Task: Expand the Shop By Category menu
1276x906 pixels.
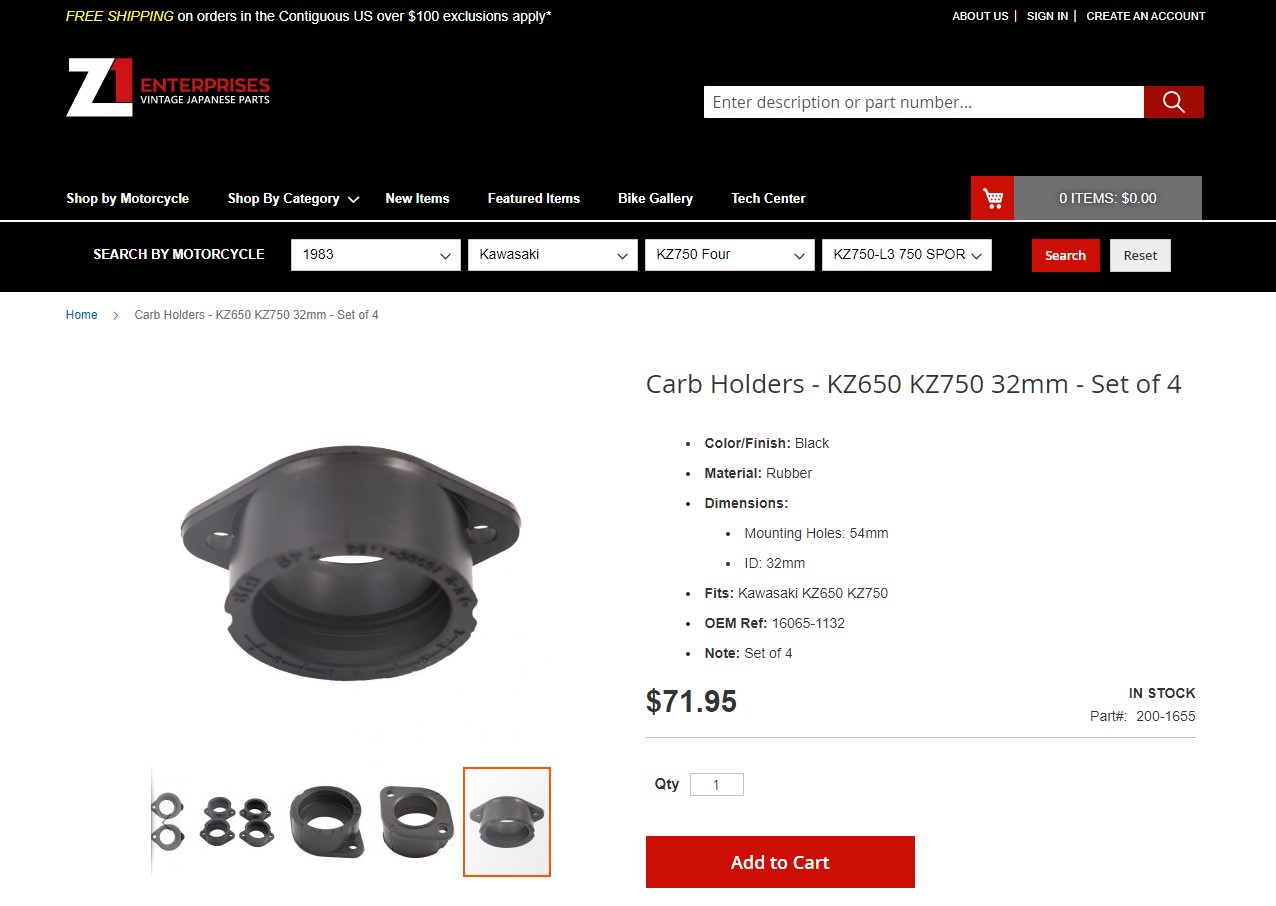Action: 293,198
